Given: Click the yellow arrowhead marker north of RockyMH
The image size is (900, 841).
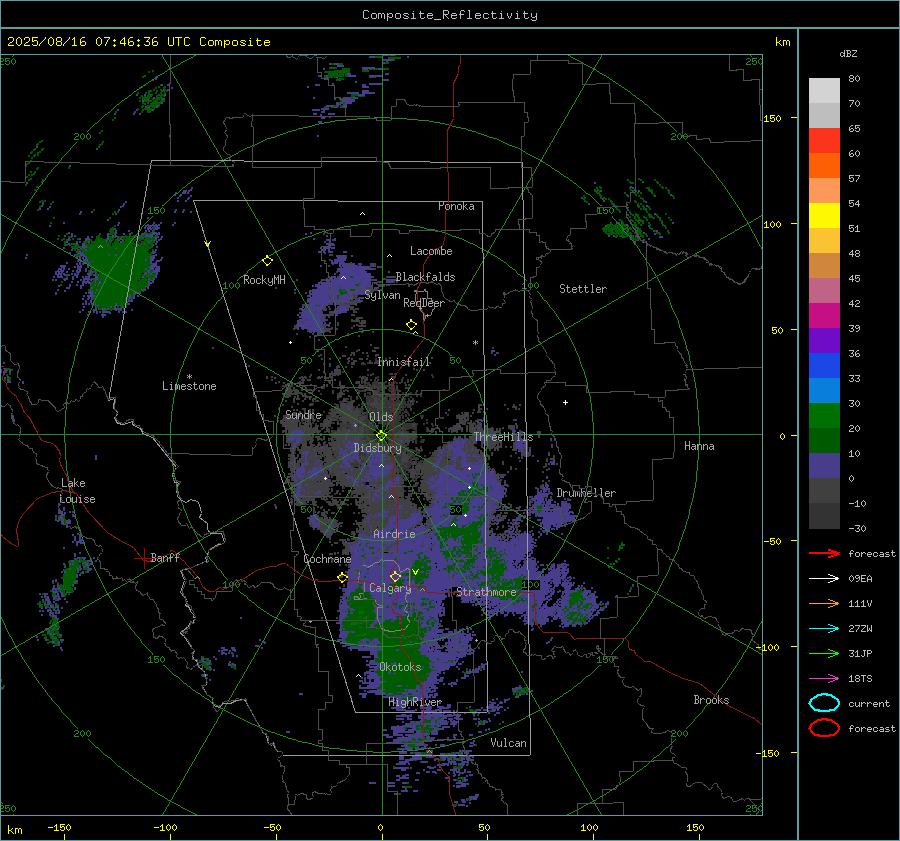Looking at the screenshot, I should (208, 244).
